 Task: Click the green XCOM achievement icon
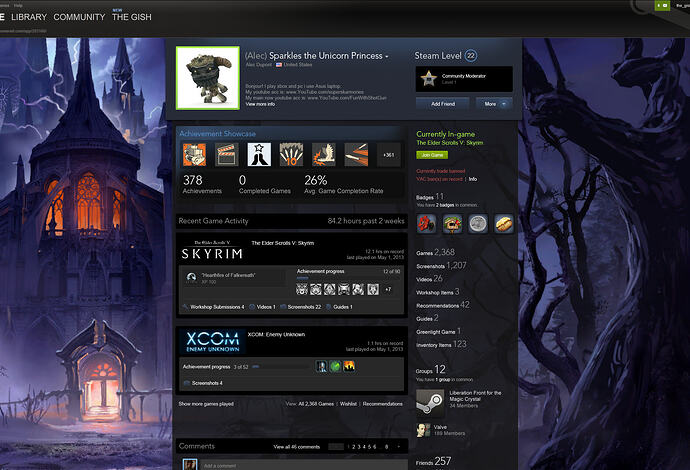coord(335,366)
